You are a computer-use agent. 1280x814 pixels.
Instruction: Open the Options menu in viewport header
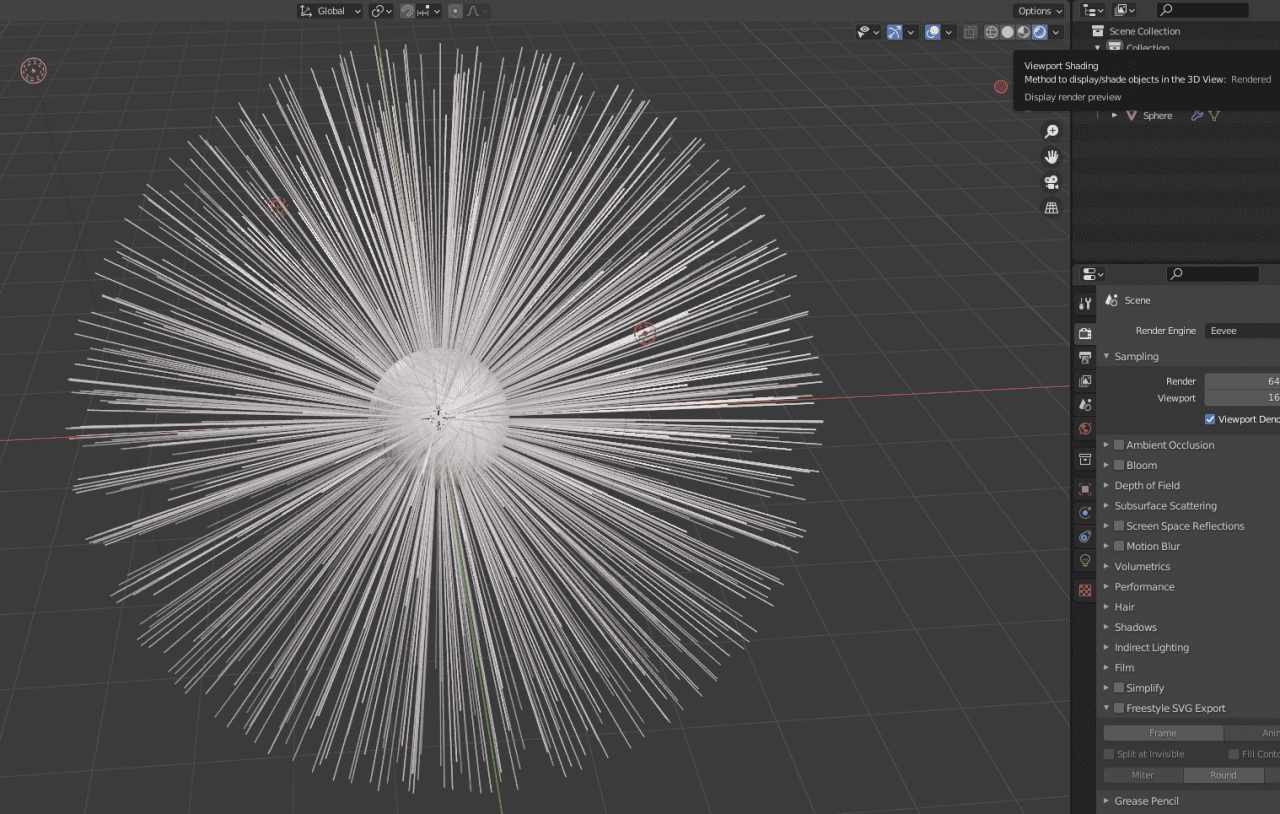pyautogui.click(x=1038, y=10)
